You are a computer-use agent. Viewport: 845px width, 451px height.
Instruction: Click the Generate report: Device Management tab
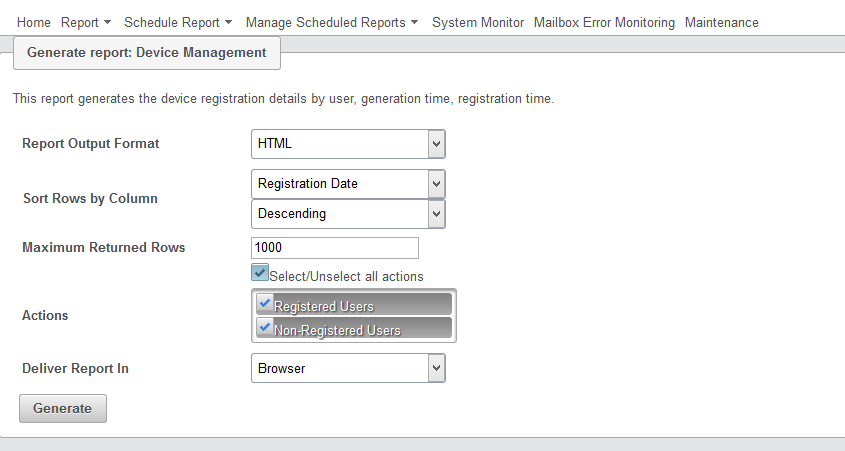(x=147, y=53)
